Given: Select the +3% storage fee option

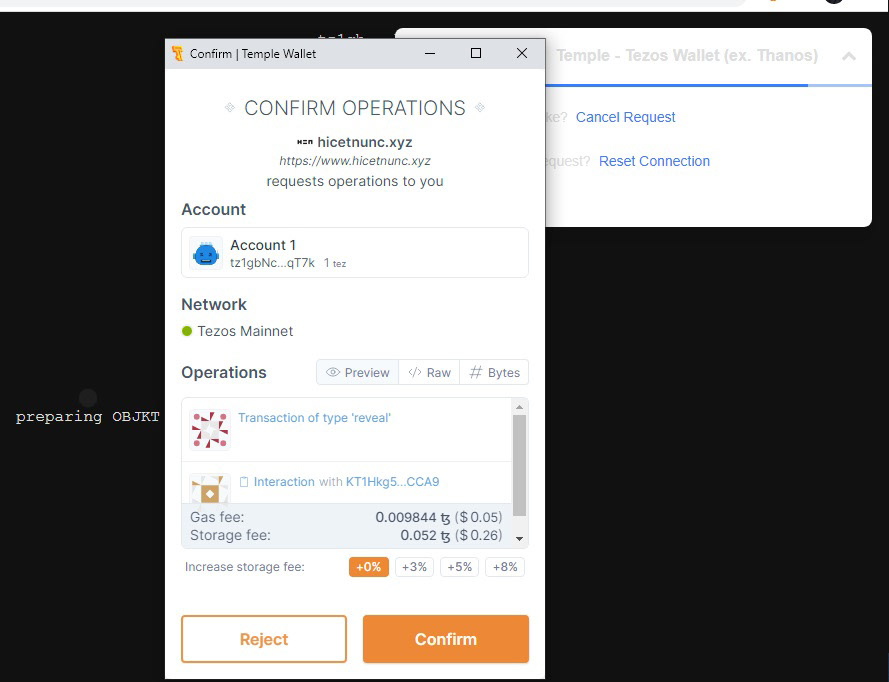Looking at the screenshot, I should click(413, 567).
